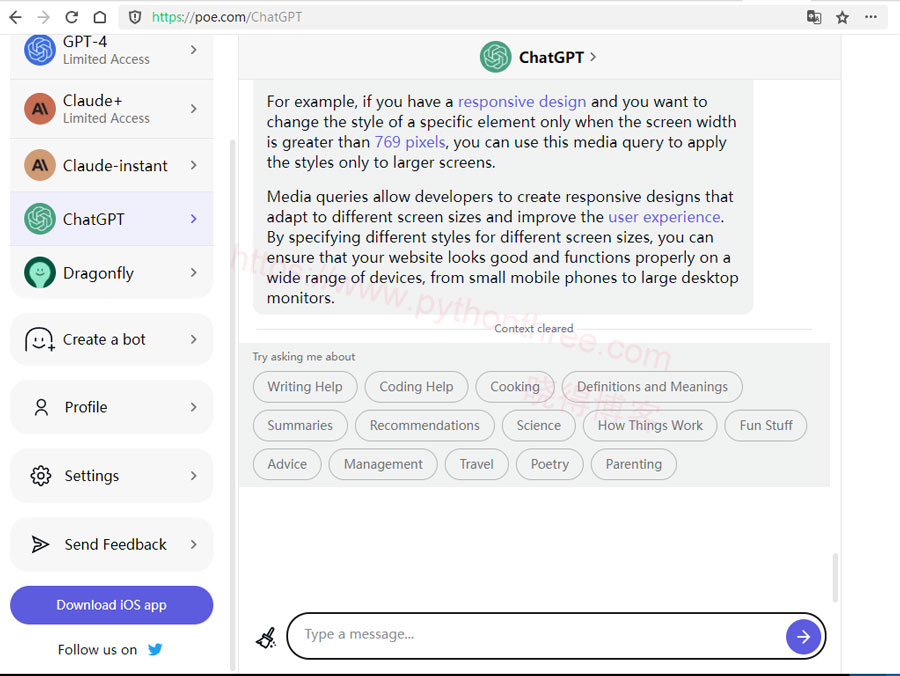Send the message with the arrow button
The height and width of the screenshot is (676, 900).
(803, 636)
